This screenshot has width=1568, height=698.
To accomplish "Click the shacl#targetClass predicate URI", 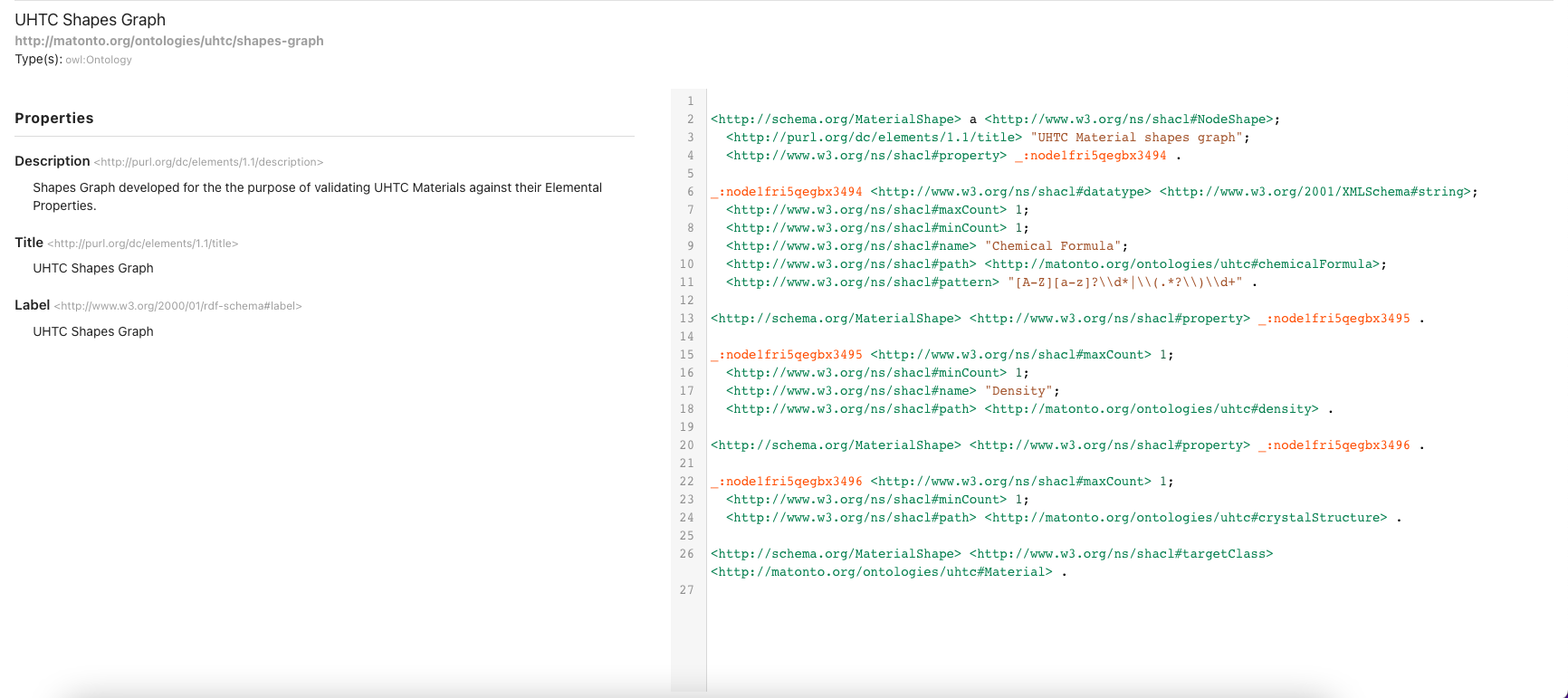I will tap(1121, 554).
